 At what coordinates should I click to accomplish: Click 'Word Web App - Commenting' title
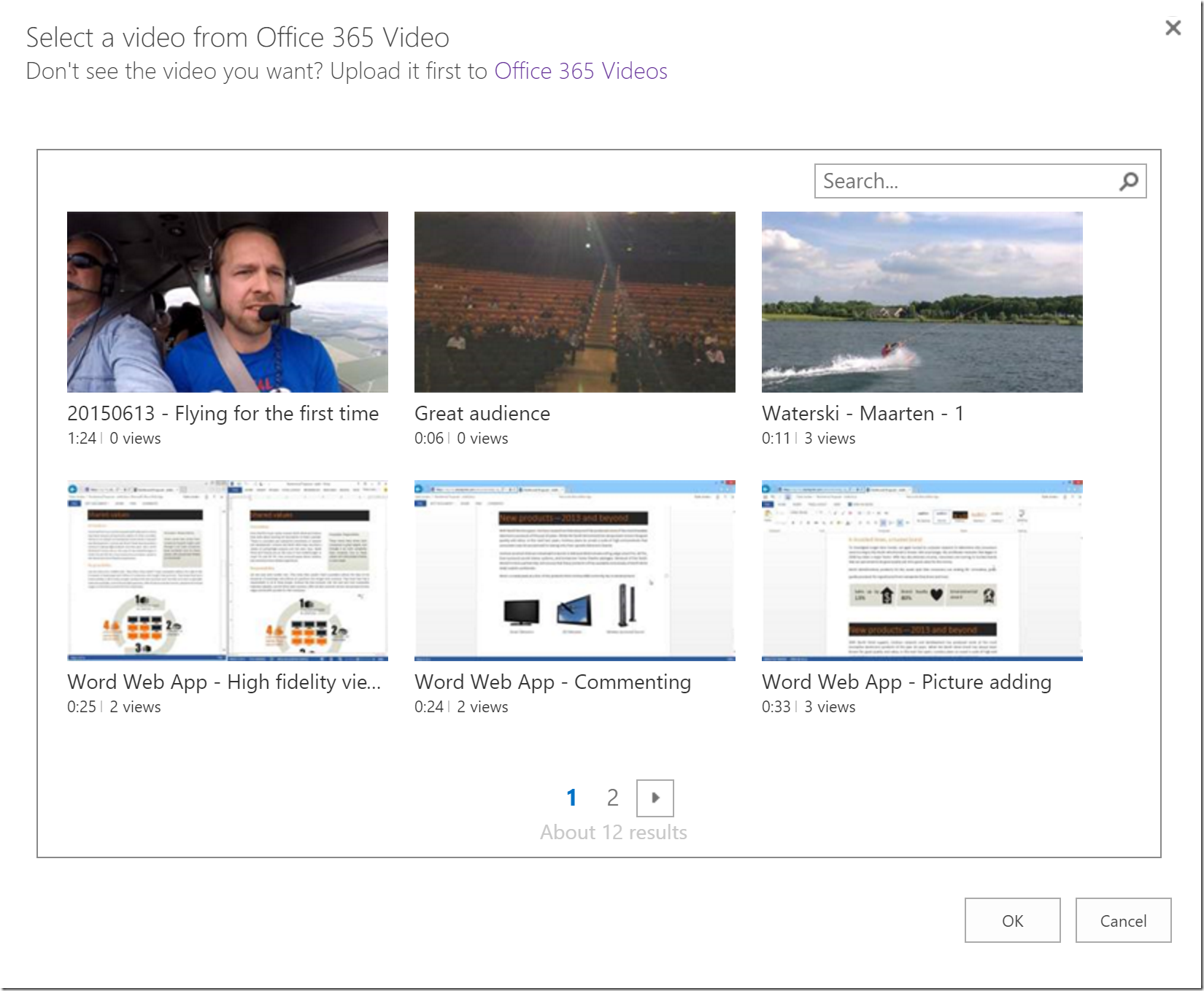tap(553, 682)
